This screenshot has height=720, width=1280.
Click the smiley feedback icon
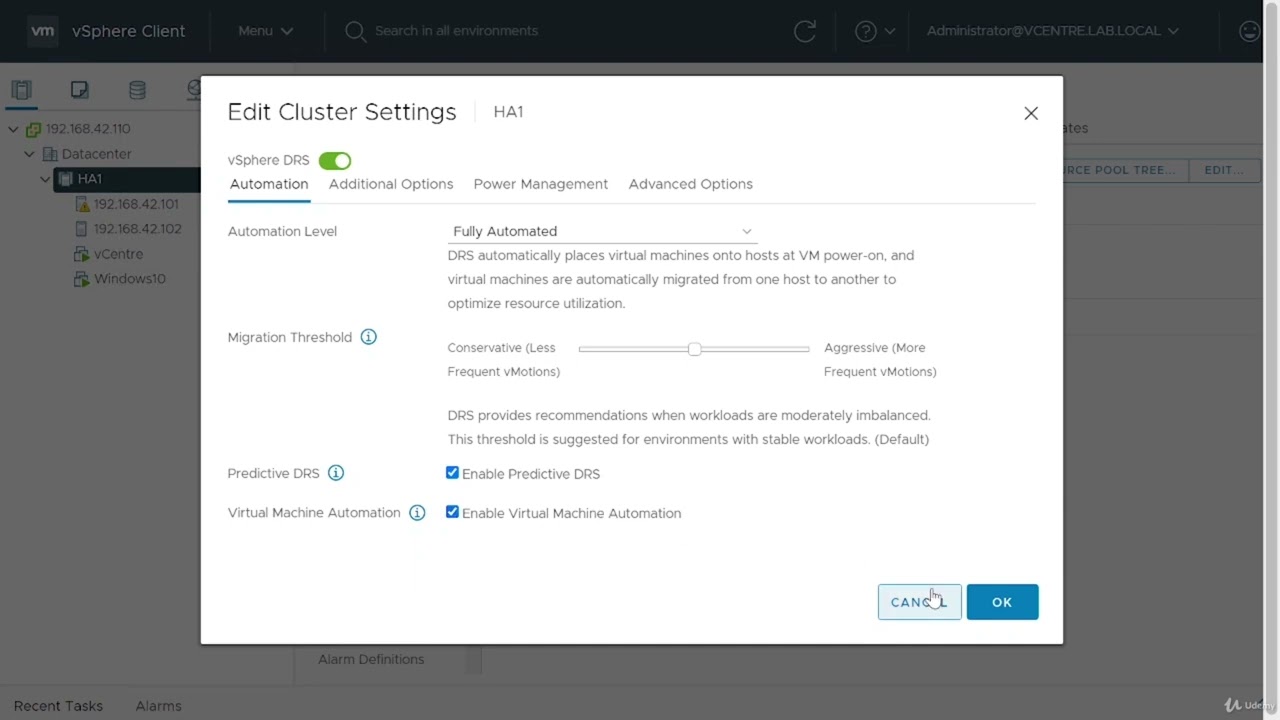[x=1249, y=31]
